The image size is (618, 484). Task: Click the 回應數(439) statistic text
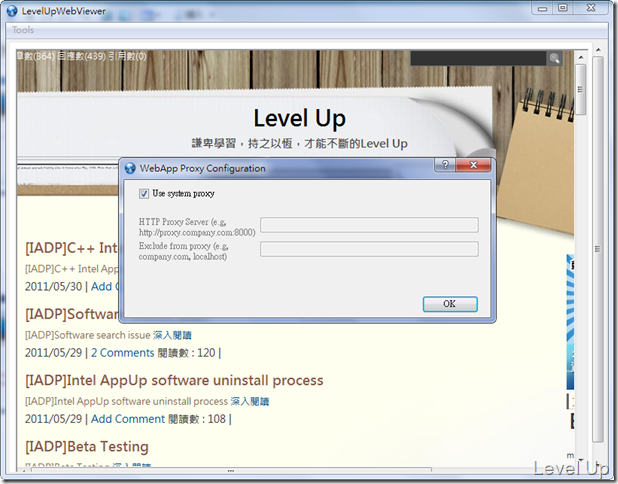[x=81, y=56]
